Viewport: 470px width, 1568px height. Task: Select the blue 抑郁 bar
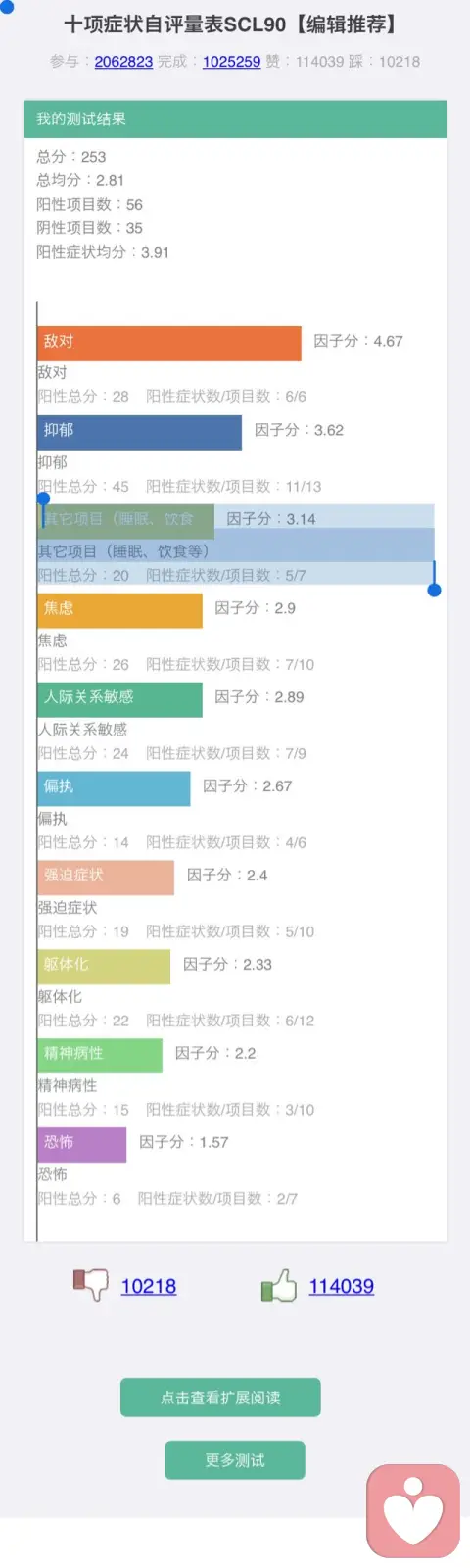point(140,432)
